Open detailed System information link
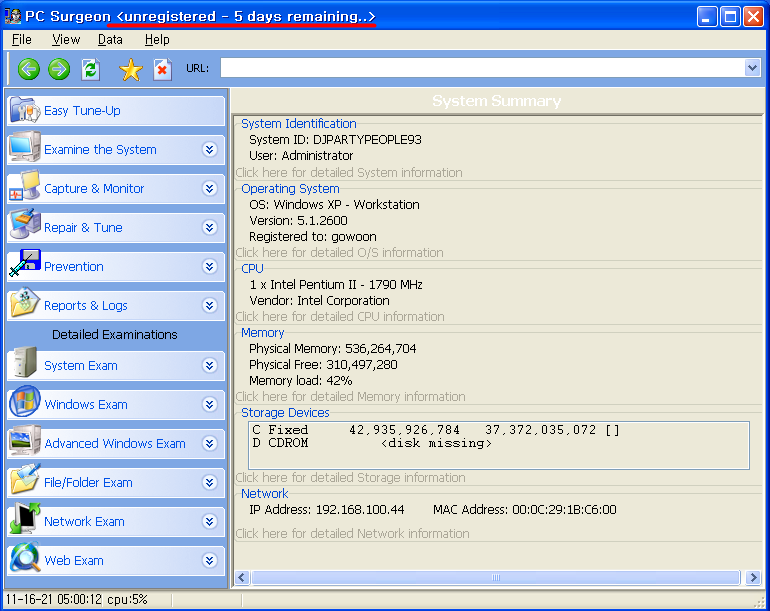This screenshot has height=611, width=770. point(349,172)
